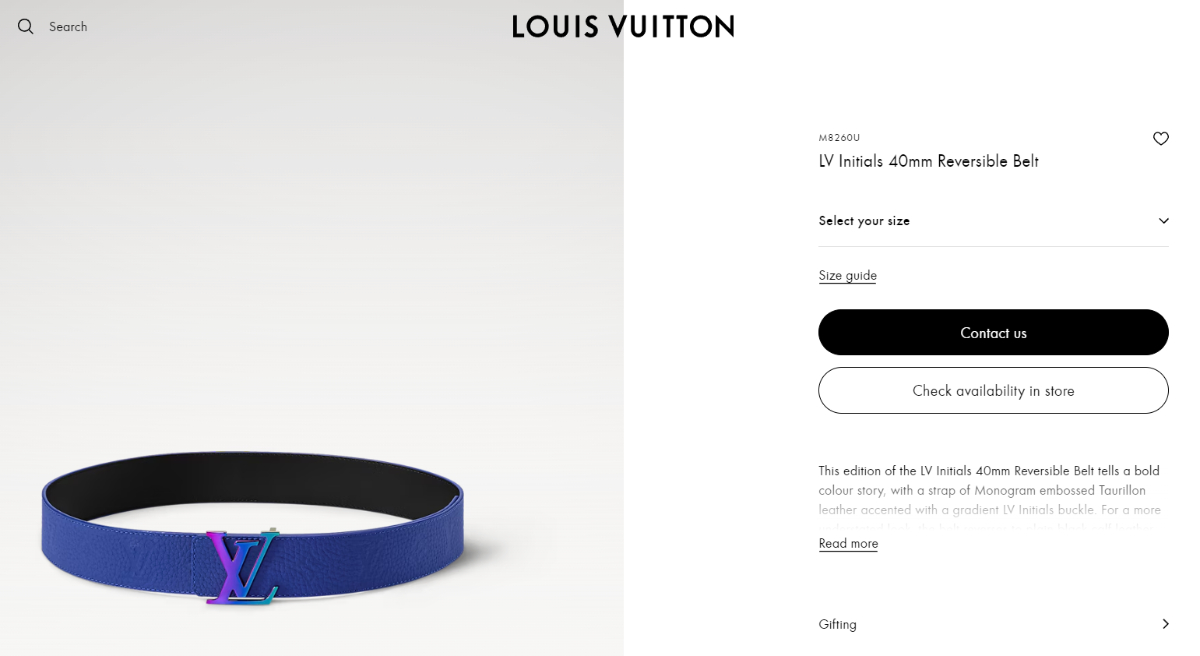This screenshot has width=1200, height=656.
Task: Click the Contact us button
Action: (x=993, y=332)
